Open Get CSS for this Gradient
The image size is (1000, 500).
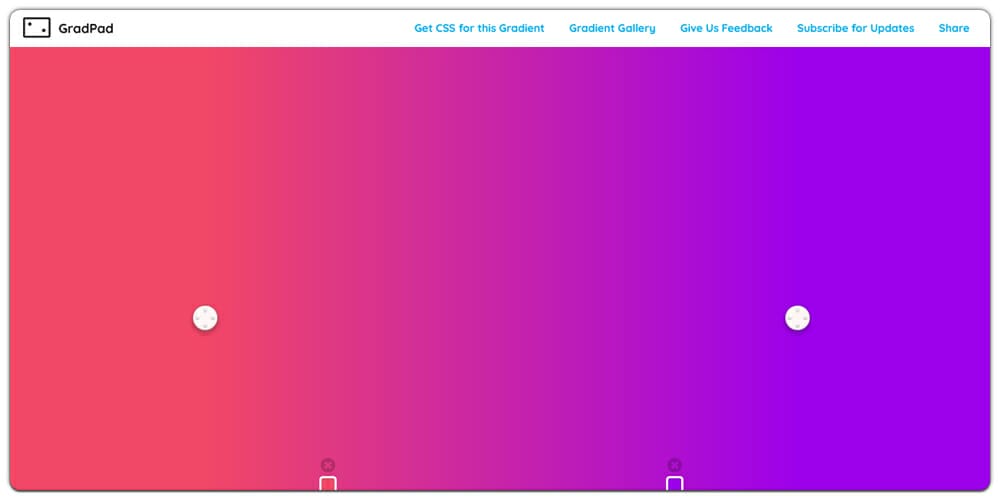[479, 28]
